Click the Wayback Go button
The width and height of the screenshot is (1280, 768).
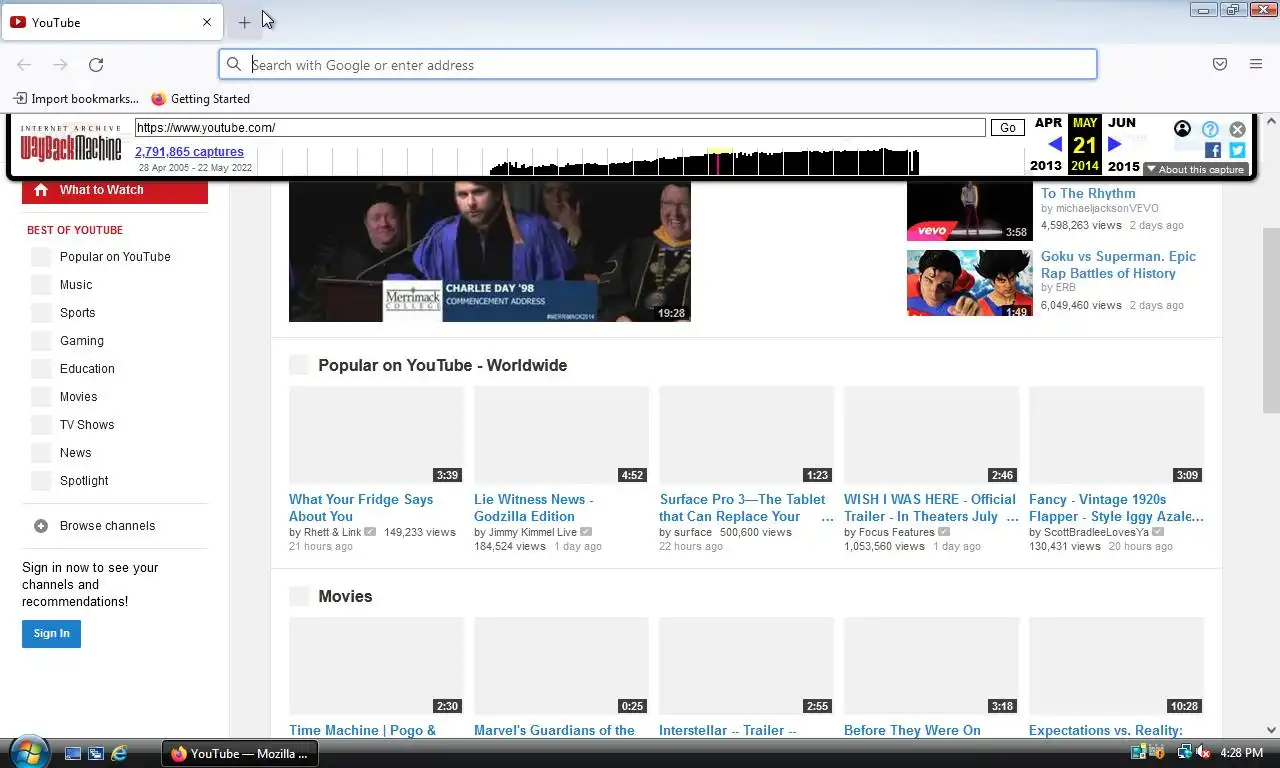click(1008, 128)
